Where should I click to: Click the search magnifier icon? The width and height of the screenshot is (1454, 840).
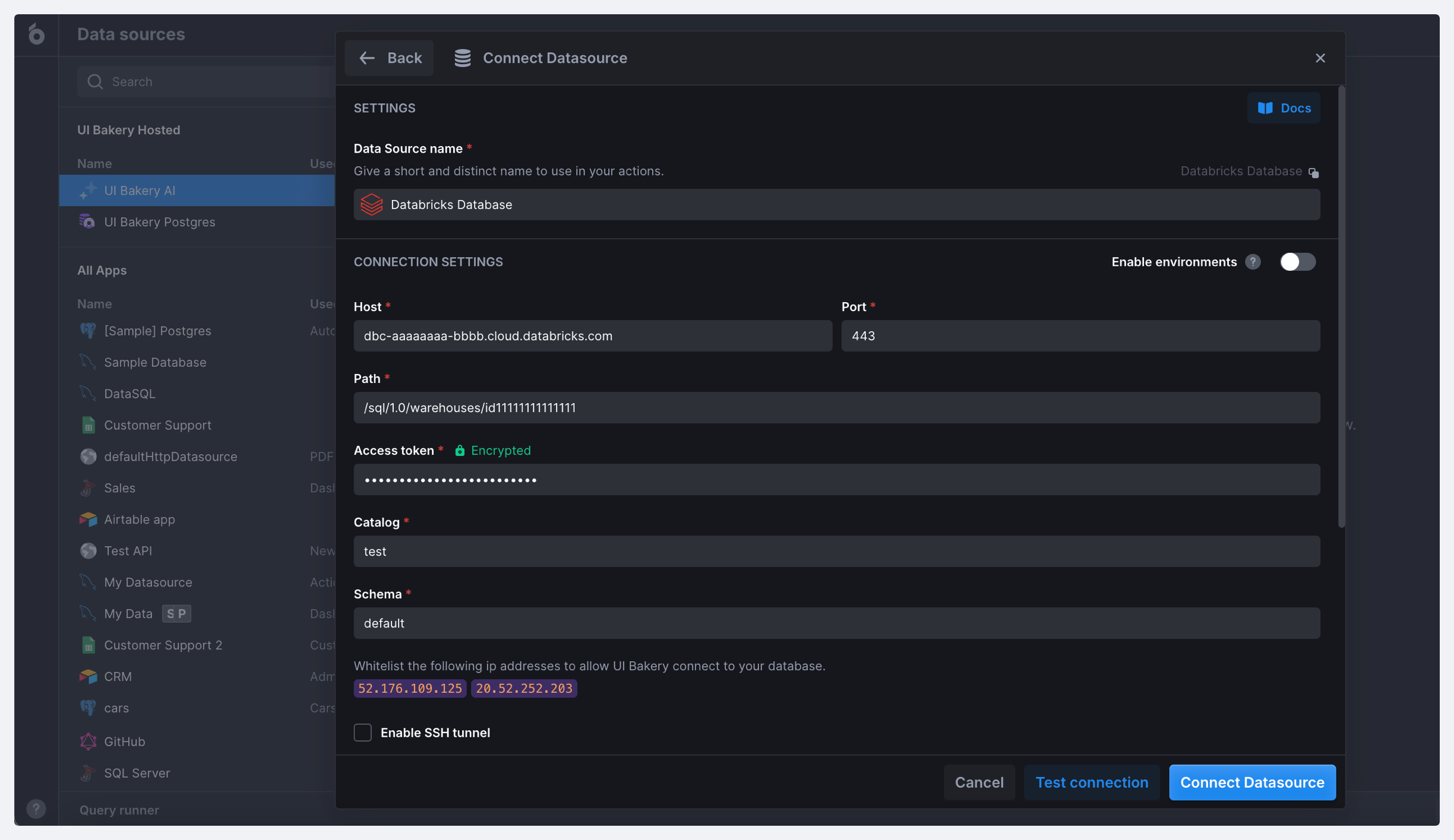pos(95,81)
